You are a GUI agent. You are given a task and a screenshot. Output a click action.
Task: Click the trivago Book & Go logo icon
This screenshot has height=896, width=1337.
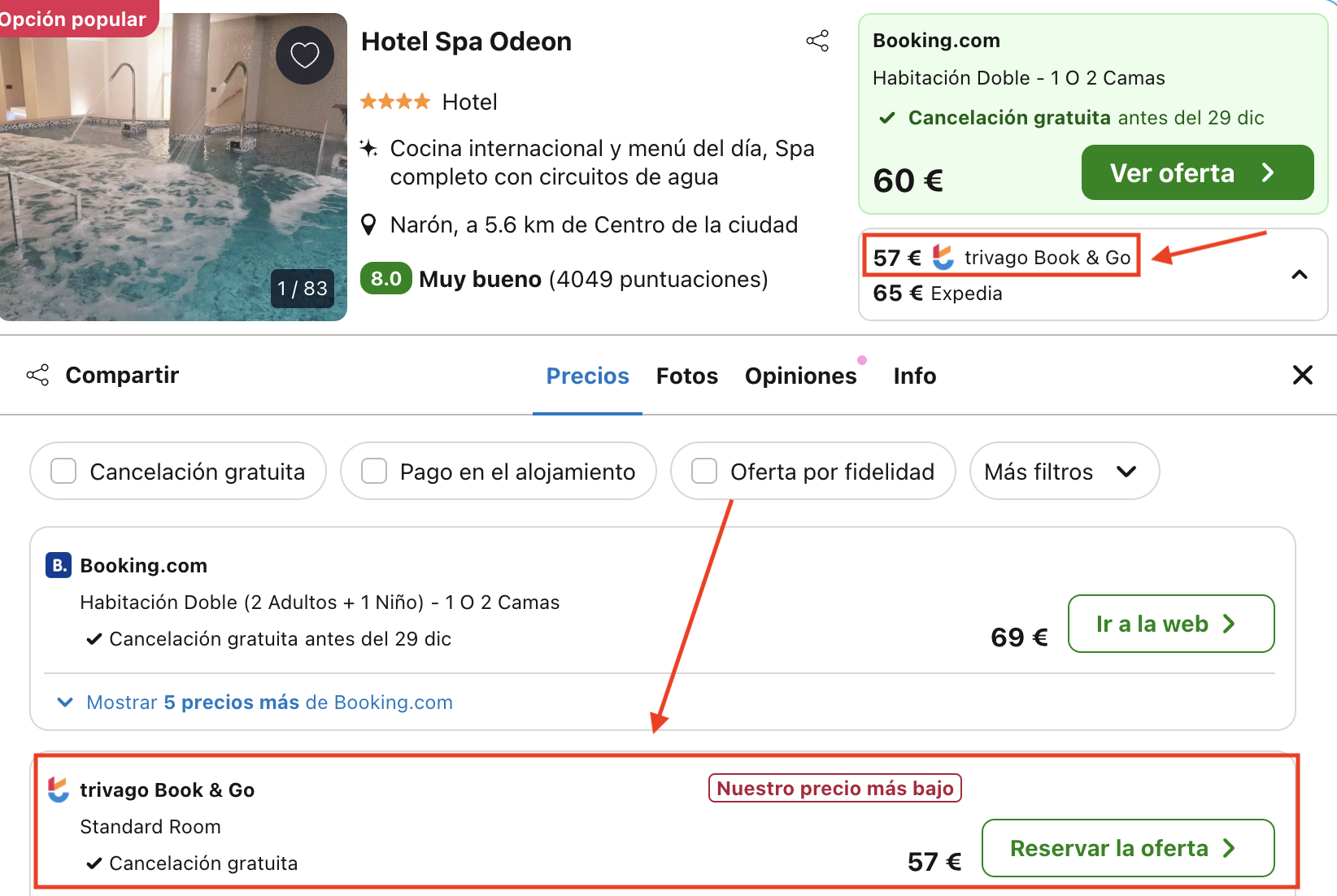[x=59, y=788]
